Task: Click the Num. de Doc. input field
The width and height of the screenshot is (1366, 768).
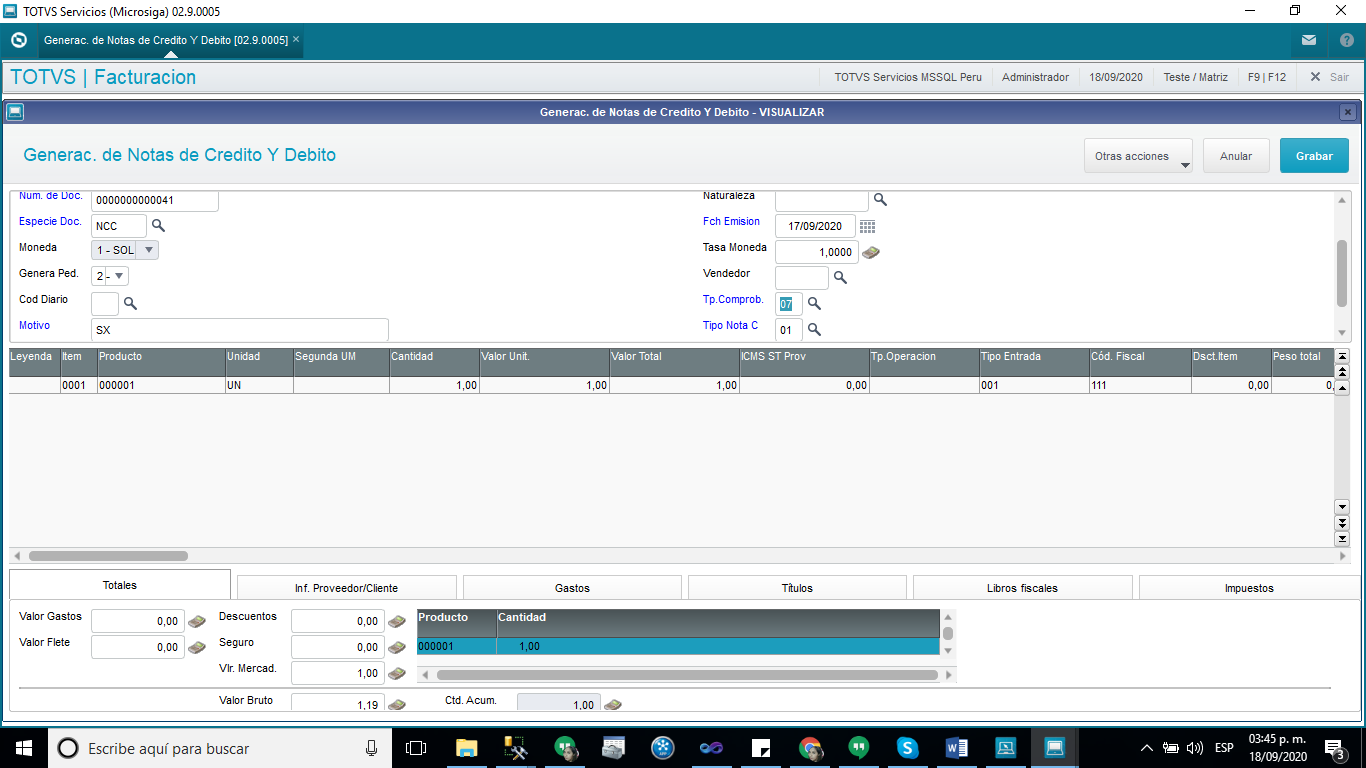Action: [x=155, y=200]
